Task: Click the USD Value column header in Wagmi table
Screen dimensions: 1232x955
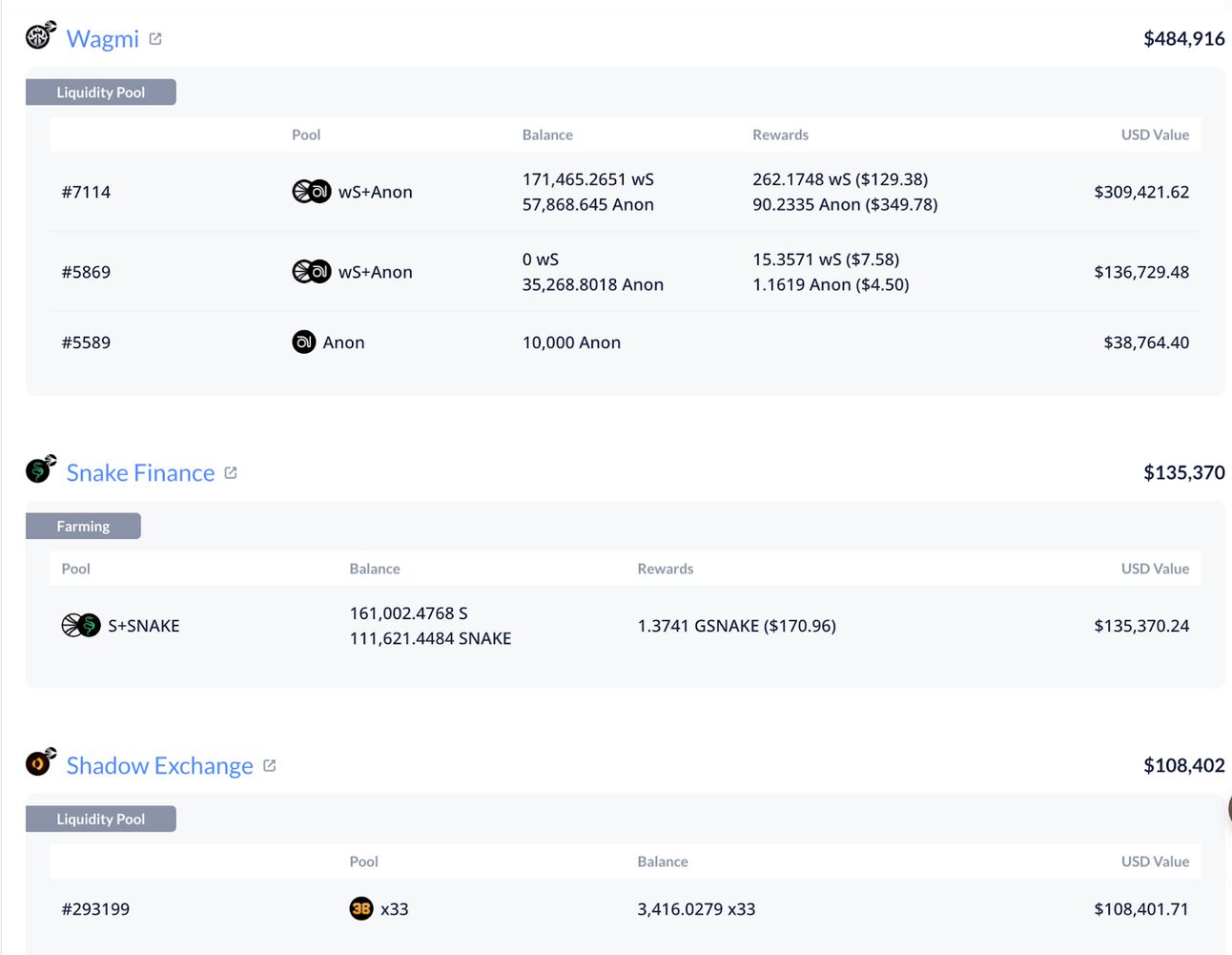Action: (x=1155, y=135)
